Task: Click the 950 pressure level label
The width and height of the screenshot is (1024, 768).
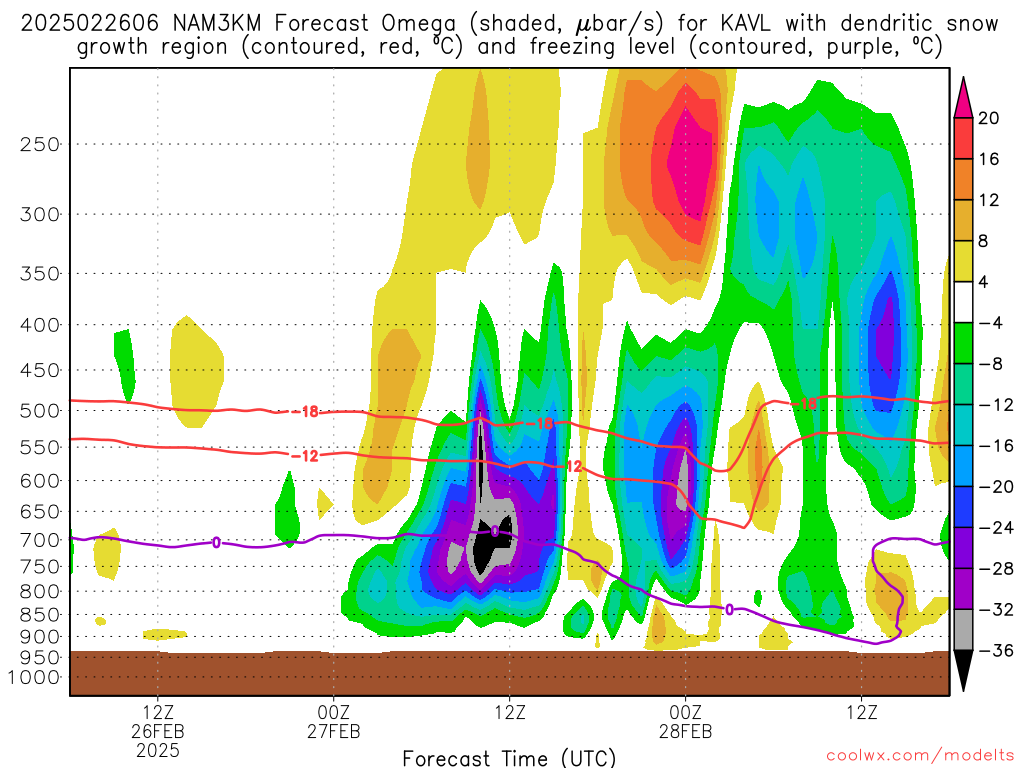Action: (40, 658)
